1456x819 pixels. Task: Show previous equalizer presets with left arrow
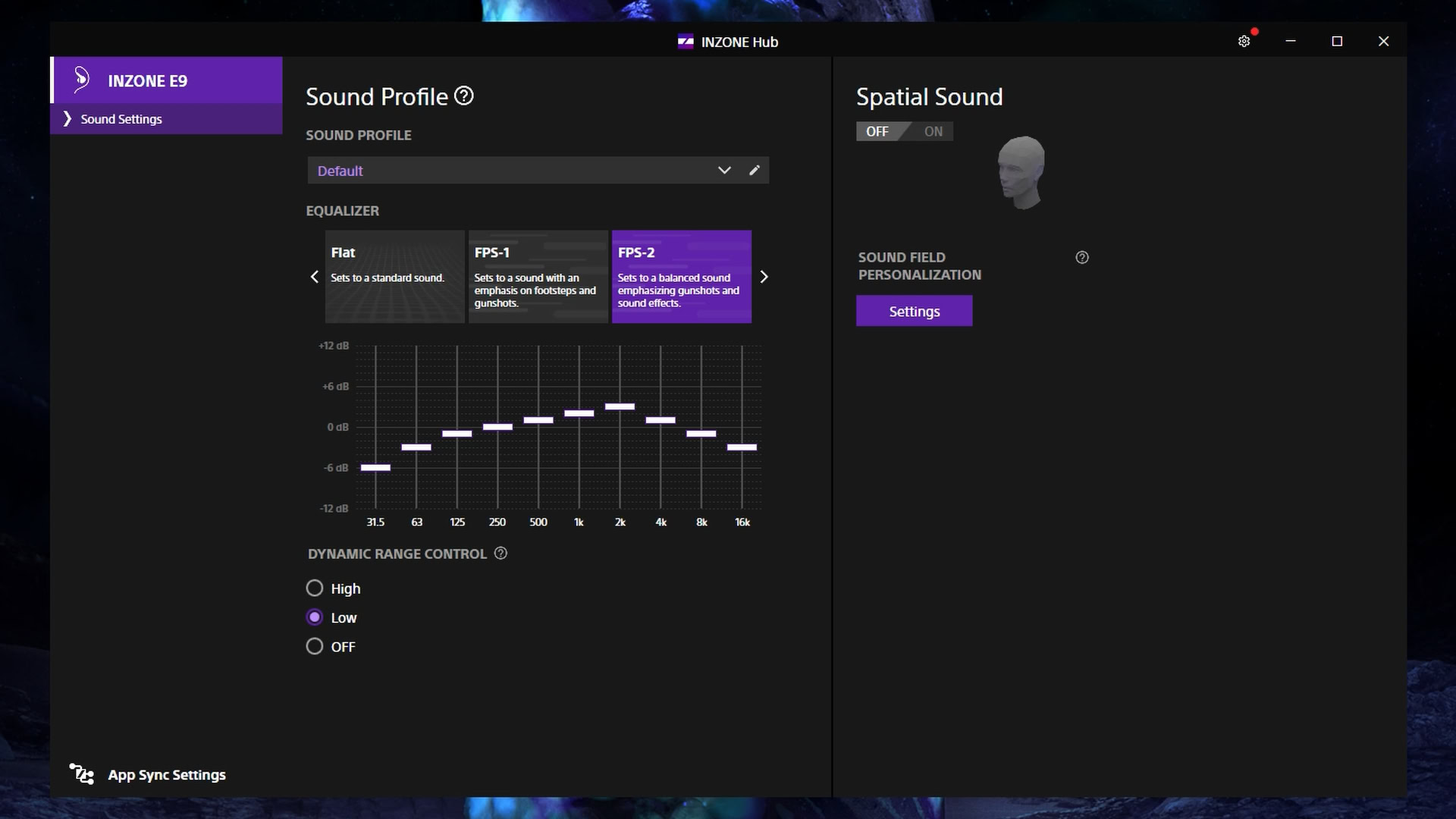point(315,277)
